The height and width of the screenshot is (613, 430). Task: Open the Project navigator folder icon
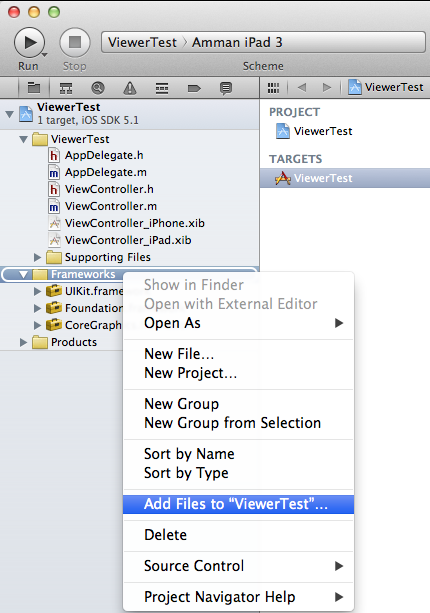click(x=34, y=88)
